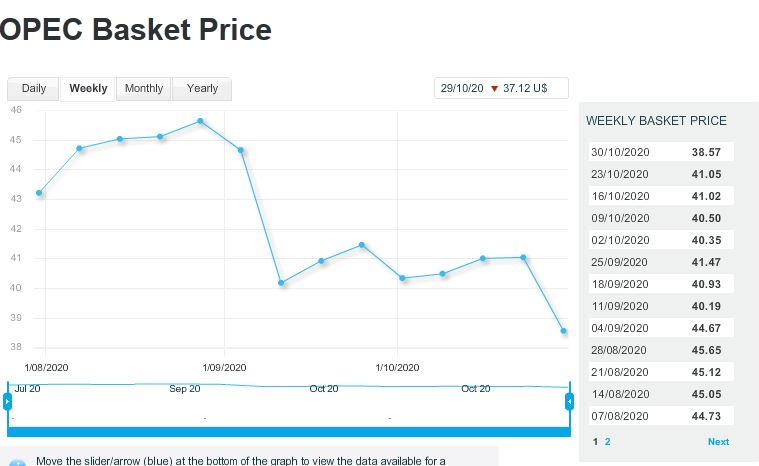Select the 30/10/2020 row in the table

coord(661,152)
